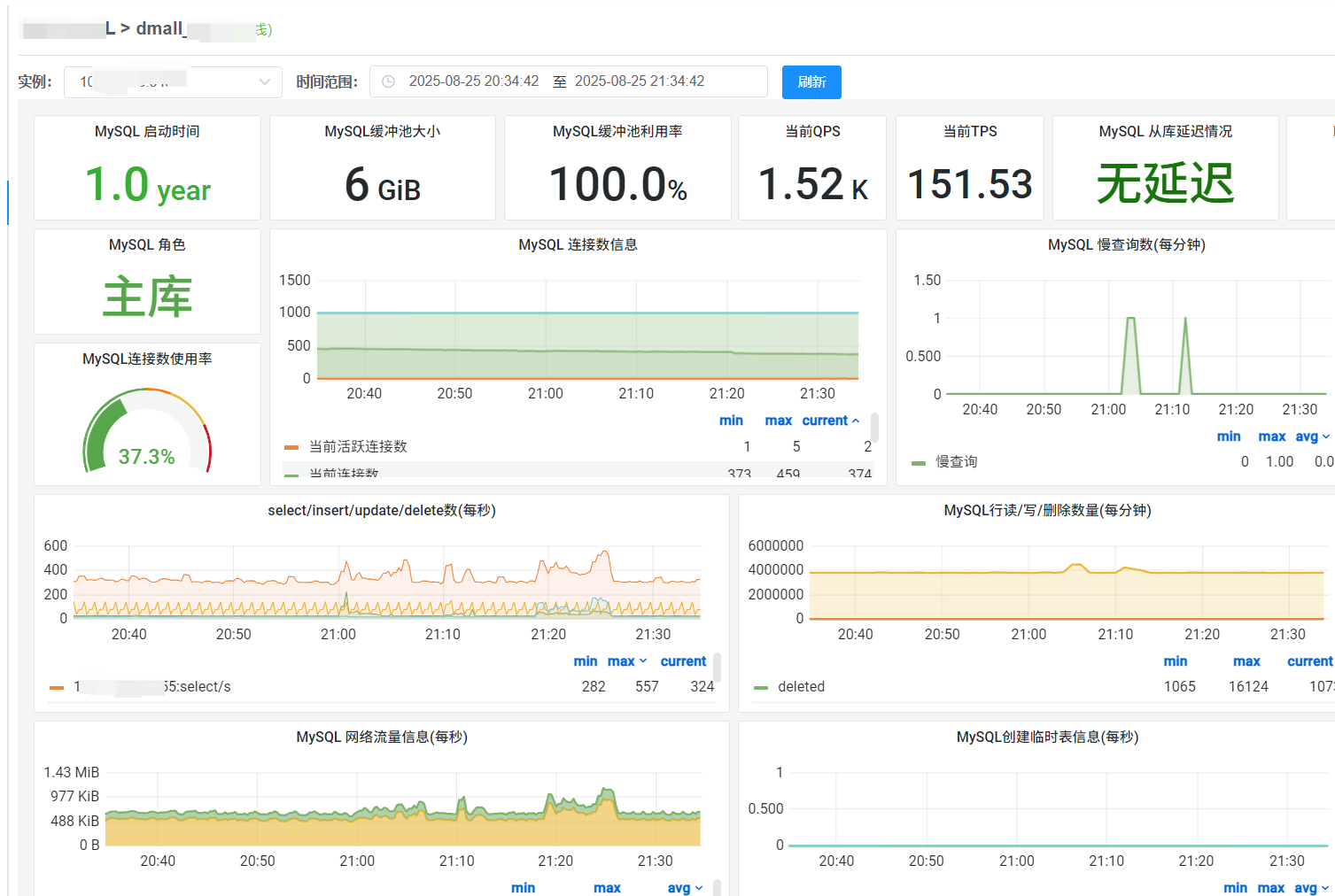Click the end time 2025-08-25 21:34:42 field

pos(639,81)
